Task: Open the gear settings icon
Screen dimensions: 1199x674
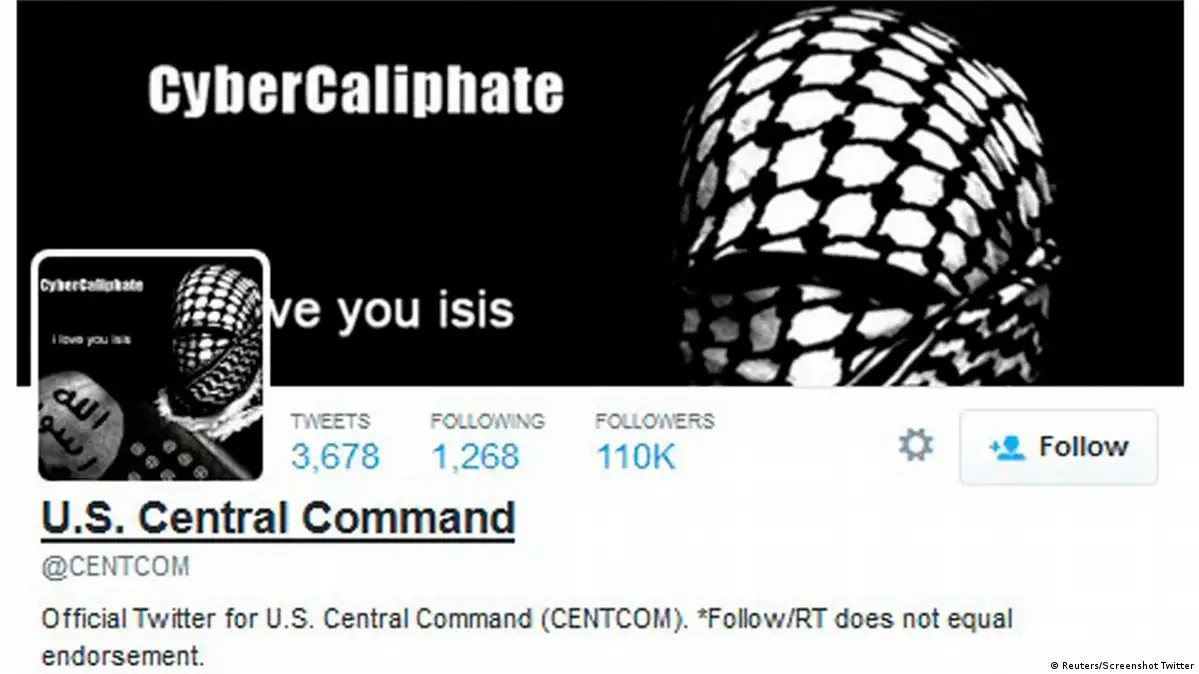Action: (915, 445)
